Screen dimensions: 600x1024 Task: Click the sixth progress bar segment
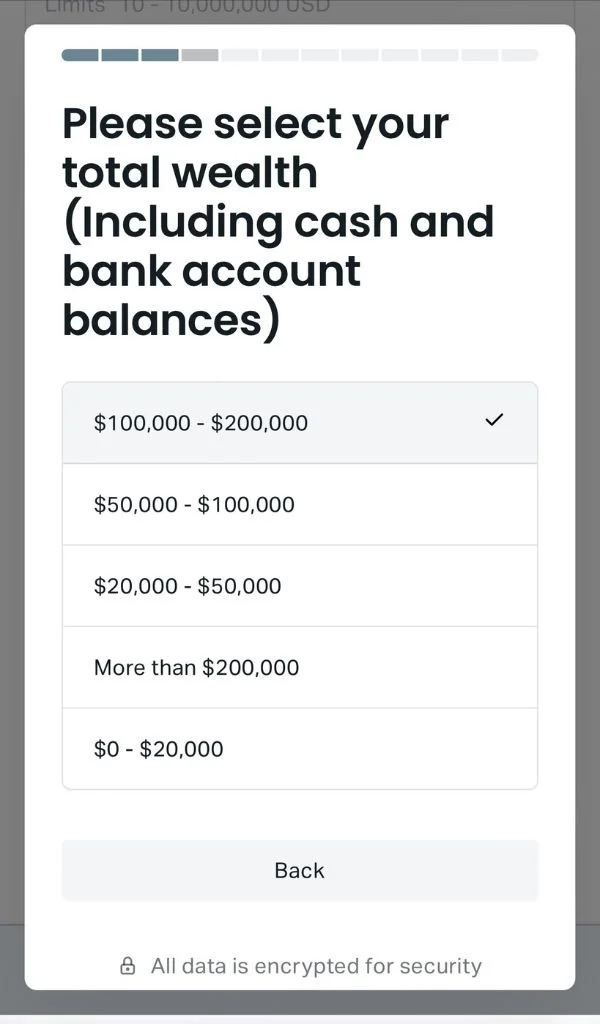tap(280, 55)
